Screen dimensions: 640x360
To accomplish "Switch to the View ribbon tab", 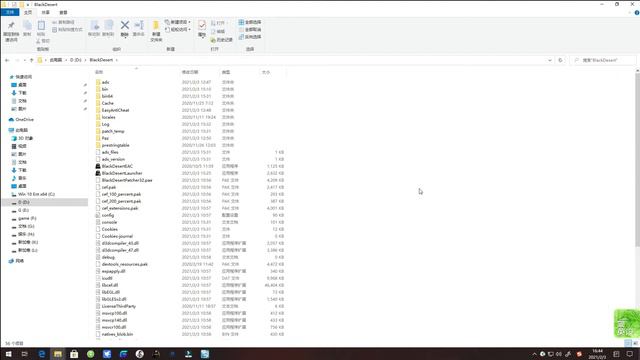I will pyautogui.click(x=63, y=13).
